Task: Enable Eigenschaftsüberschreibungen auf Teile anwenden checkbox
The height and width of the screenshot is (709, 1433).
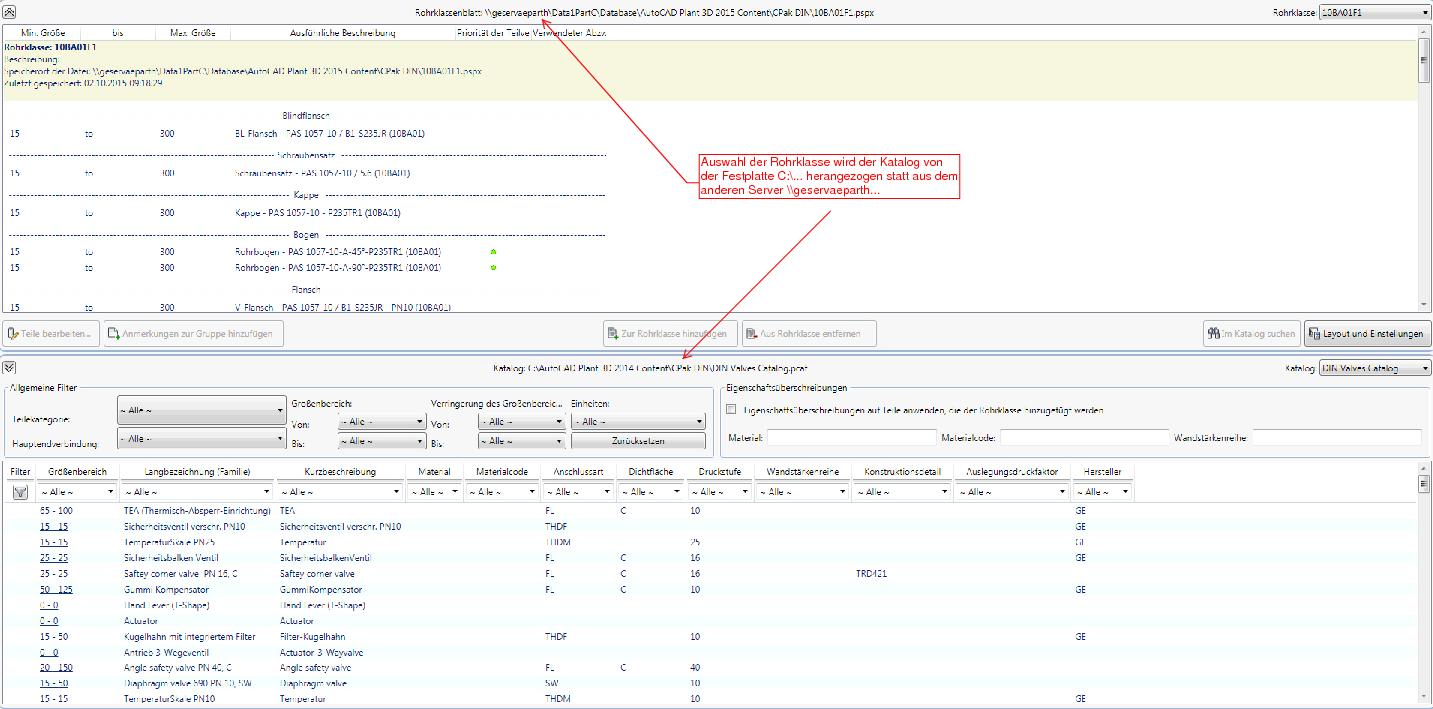Action: [731, 409]
